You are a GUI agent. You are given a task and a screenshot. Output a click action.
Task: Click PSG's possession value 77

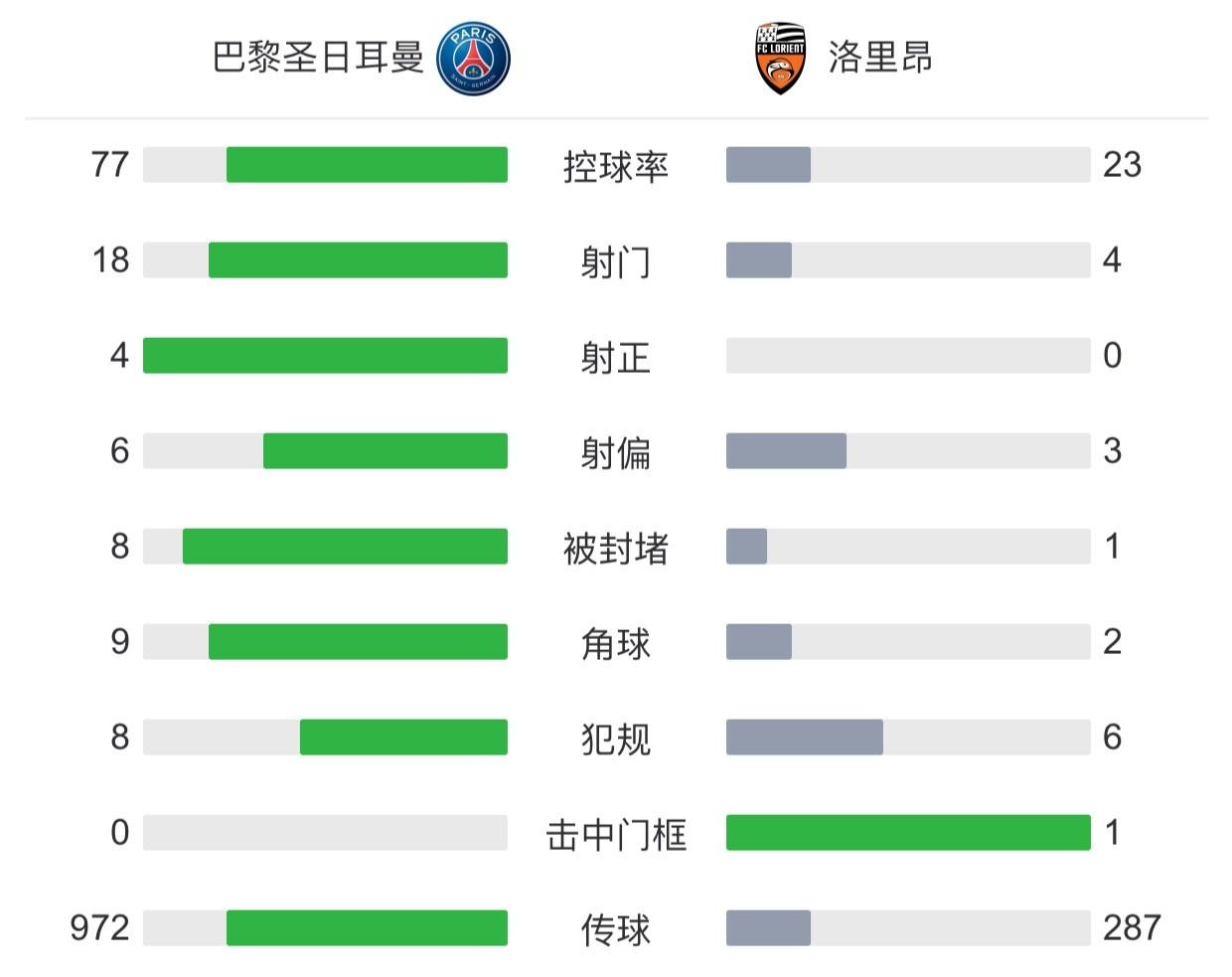tap(109, 165)
